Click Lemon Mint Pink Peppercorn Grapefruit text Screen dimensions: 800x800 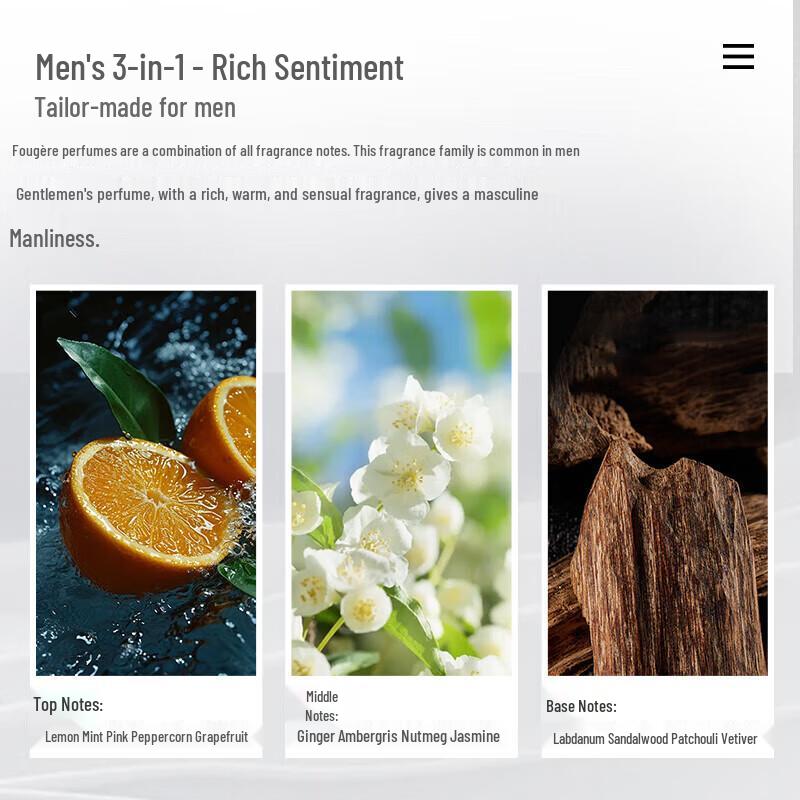point(146,737)
